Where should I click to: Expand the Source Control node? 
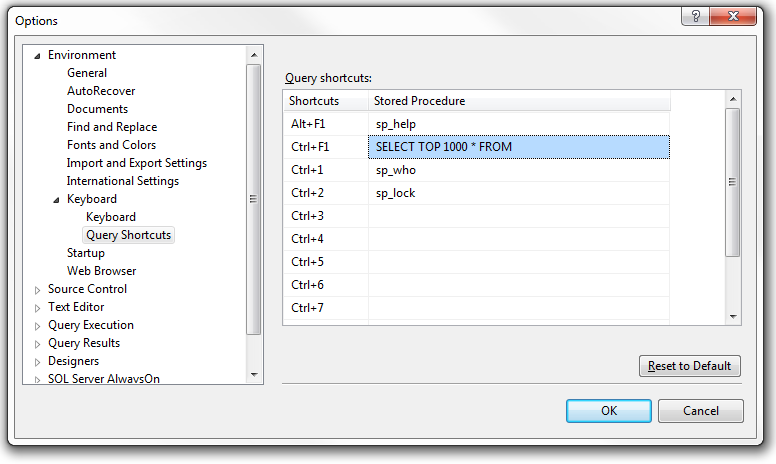37,290
